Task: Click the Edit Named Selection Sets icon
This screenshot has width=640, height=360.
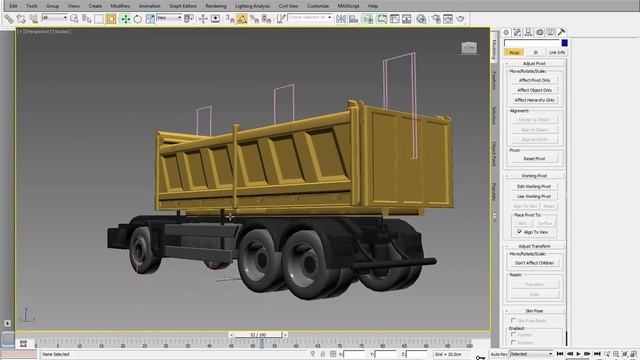Action: pyautogui.click(x=281, y=19)
